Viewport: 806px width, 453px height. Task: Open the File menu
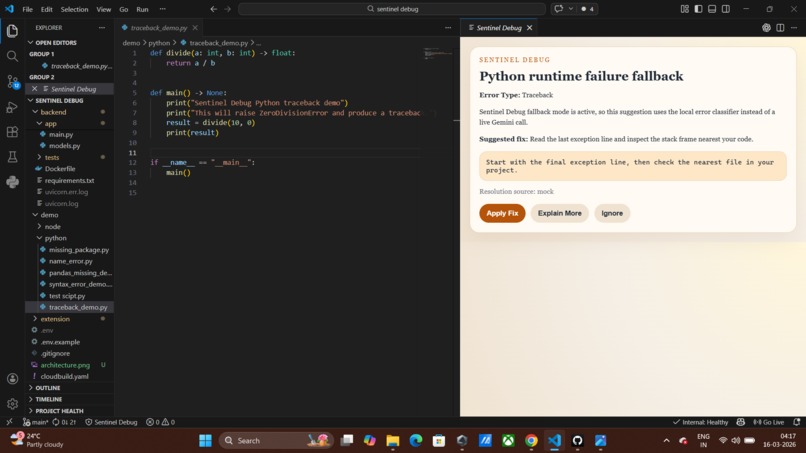27,9
